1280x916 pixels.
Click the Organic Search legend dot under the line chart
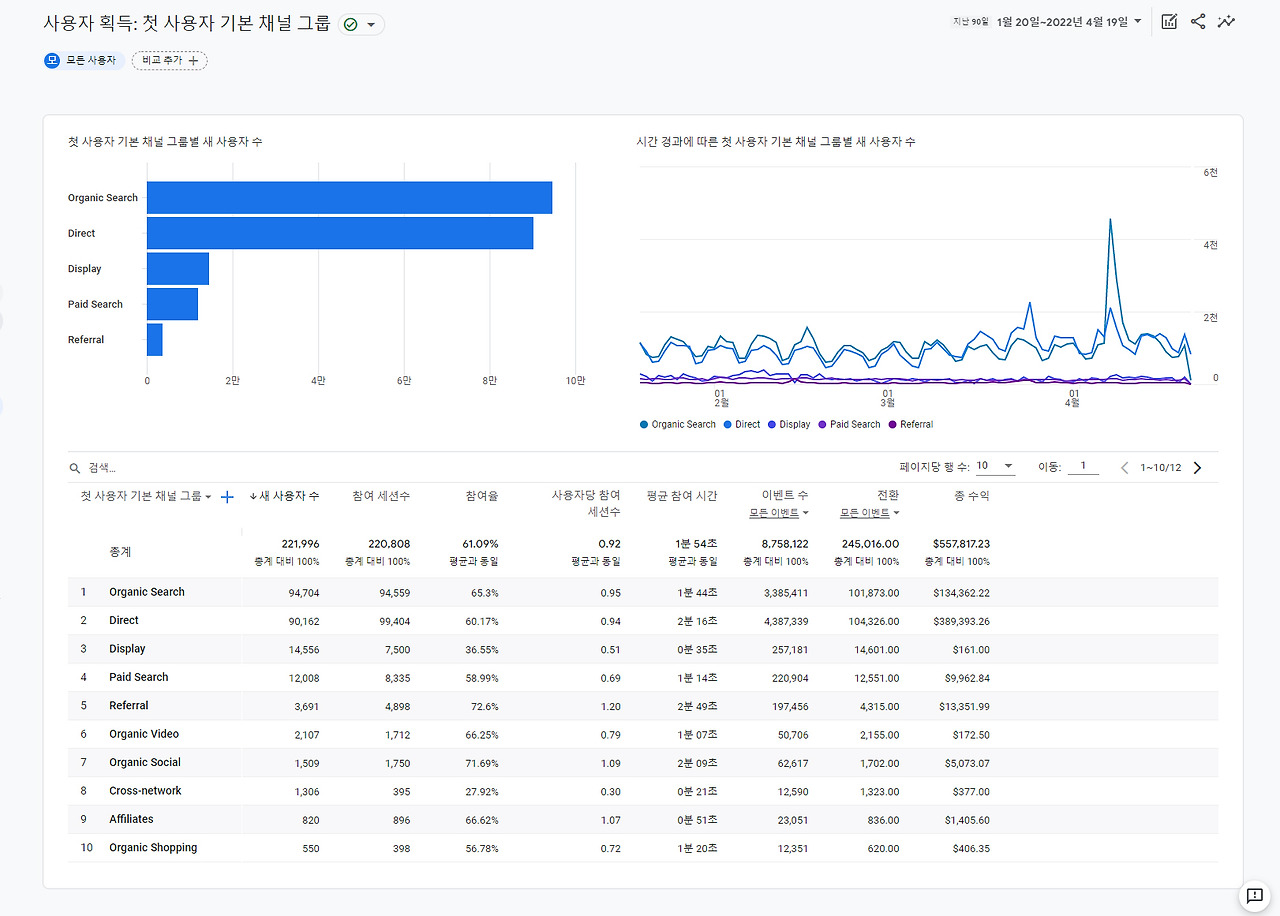pos(643,425)
